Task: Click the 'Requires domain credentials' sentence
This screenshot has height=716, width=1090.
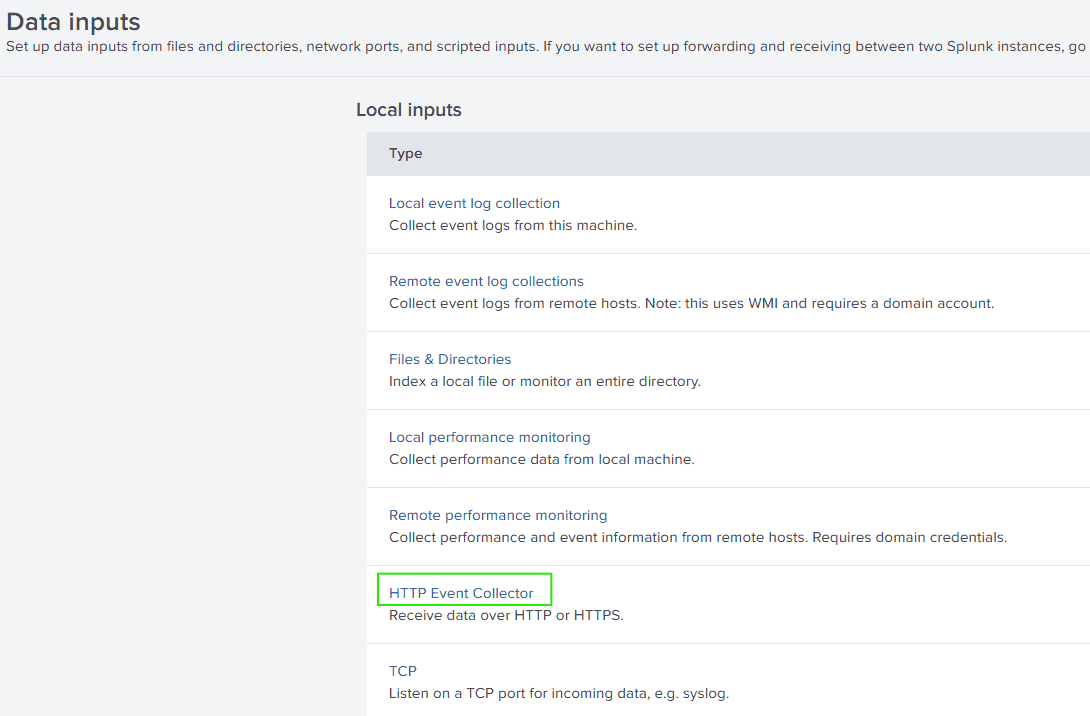Action: 909,537
